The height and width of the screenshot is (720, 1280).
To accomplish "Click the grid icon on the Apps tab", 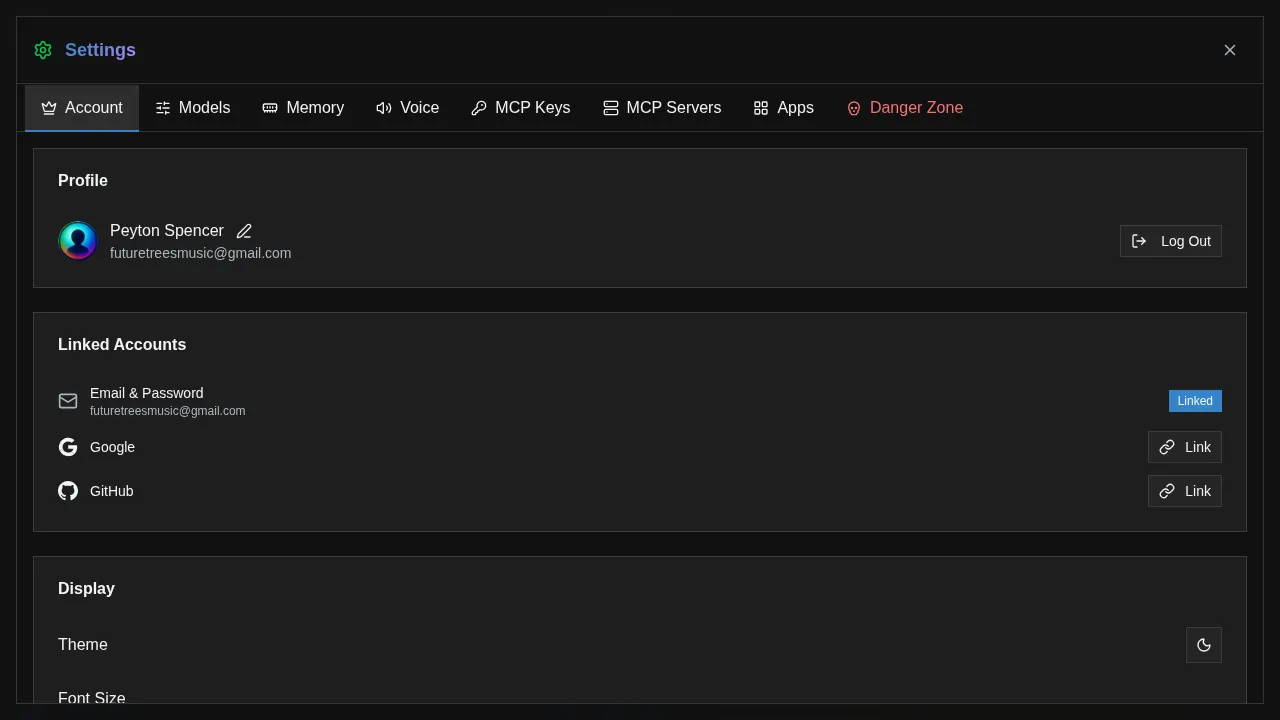I will [x=762, y=107].
